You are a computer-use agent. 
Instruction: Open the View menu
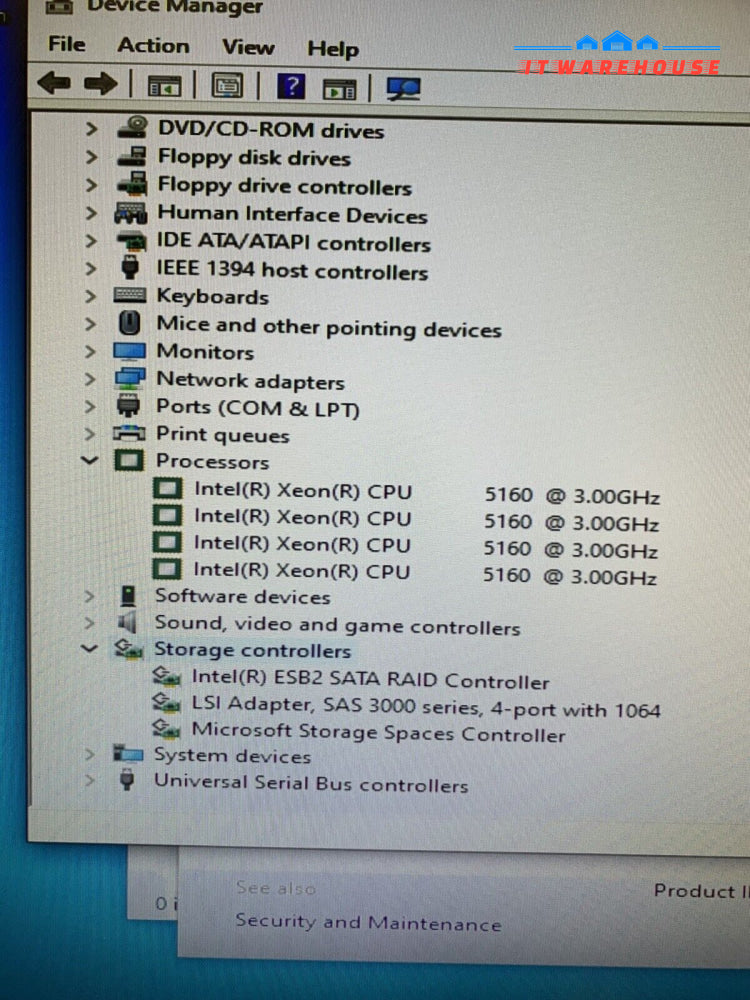[x=248, y=47]
